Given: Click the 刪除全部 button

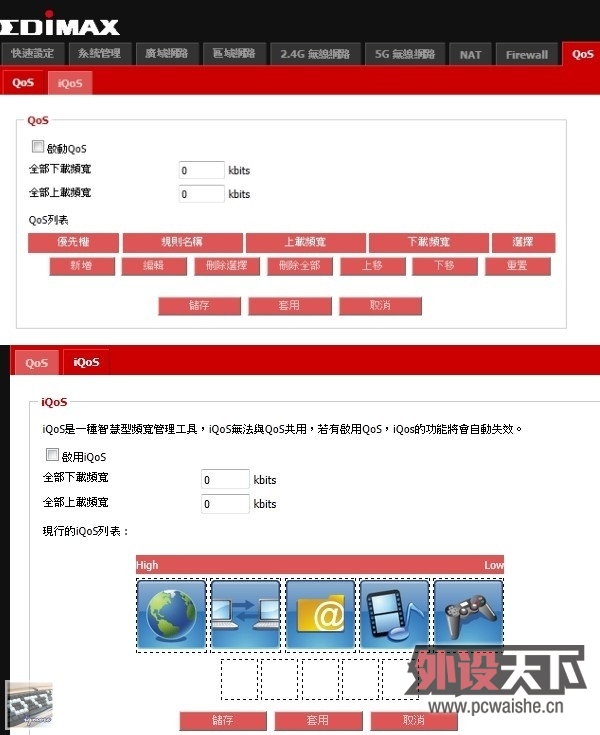Looking at the screenshot, I should 300,266.
